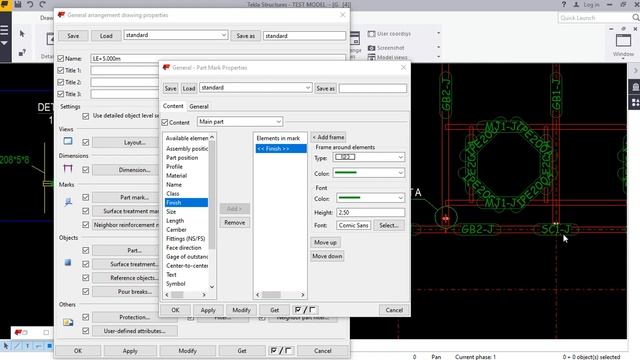
Task: Click the Window icon in ribbon
Action: (x=623, y=41)
